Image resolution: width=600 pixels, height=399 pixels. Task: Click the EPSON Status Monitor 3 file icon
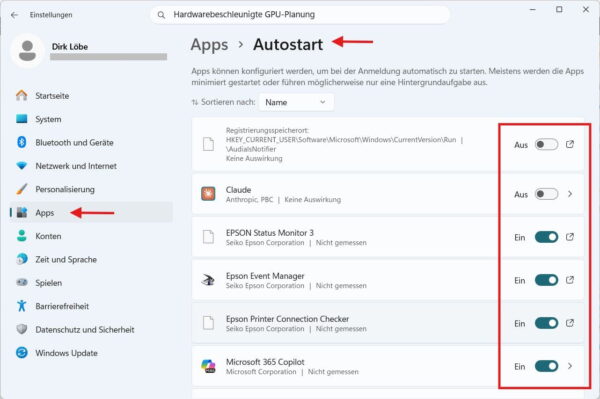[208, 237]
